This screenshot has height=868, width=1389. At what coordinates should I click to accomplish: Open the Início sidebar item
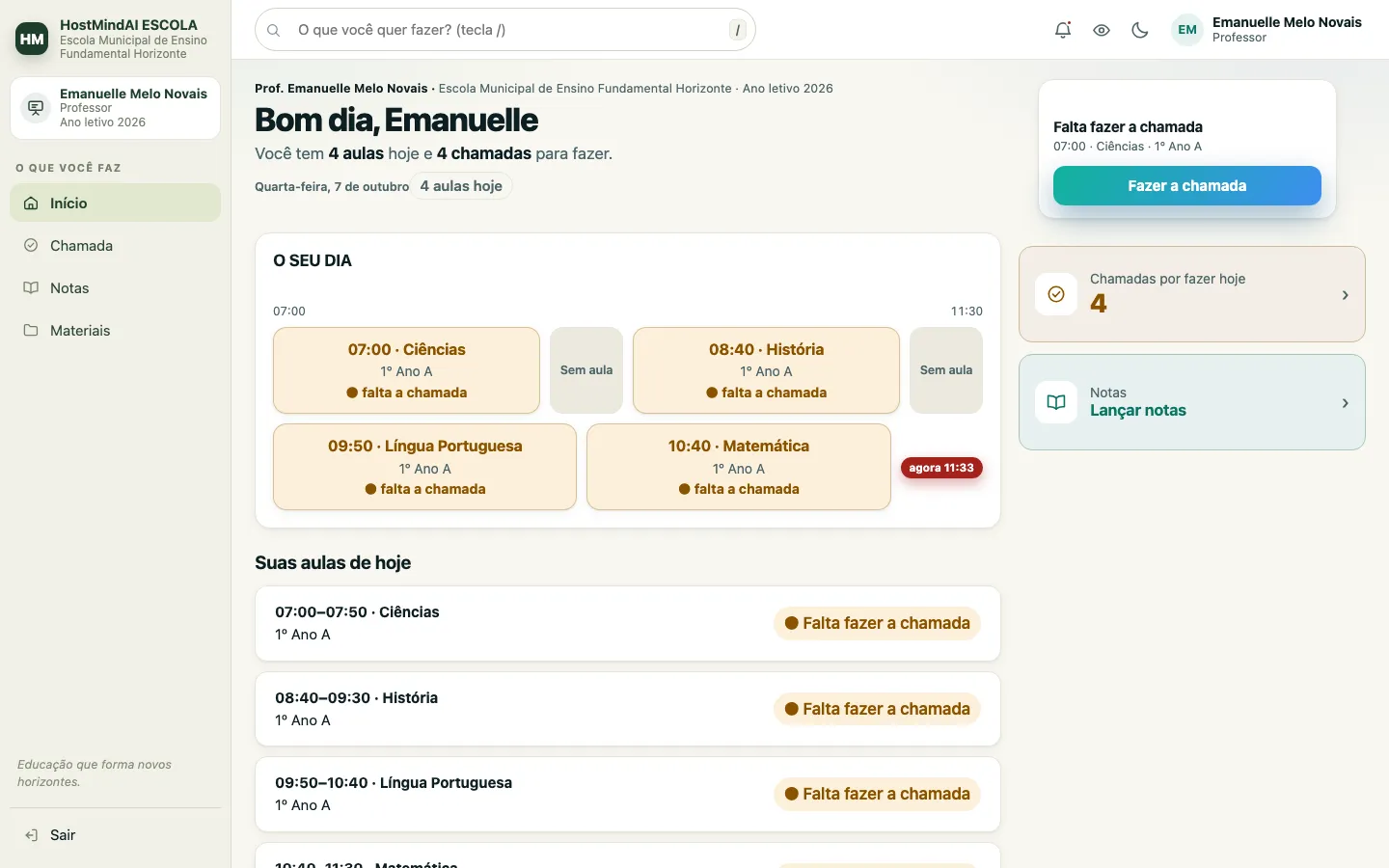click(x=116, y=203)
